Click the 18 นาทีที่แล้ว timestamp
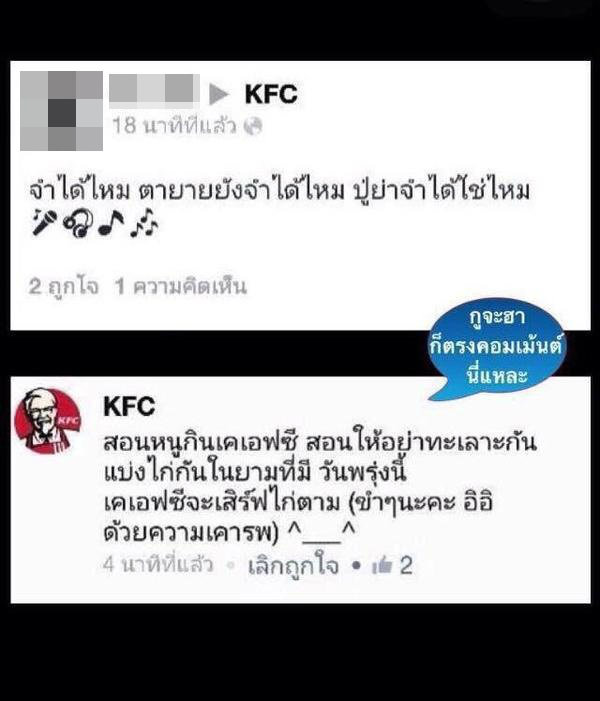600x701 pixels. coord(174,126)
